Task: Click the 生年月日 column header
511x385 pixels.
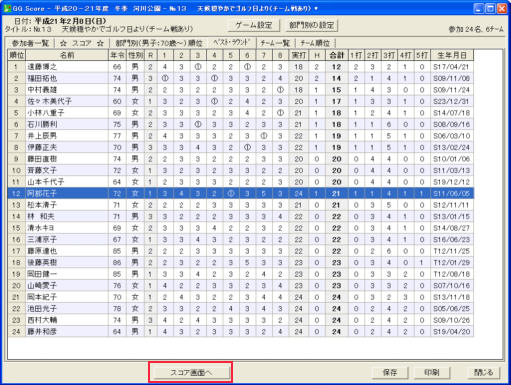Action: tap(452, 55)
